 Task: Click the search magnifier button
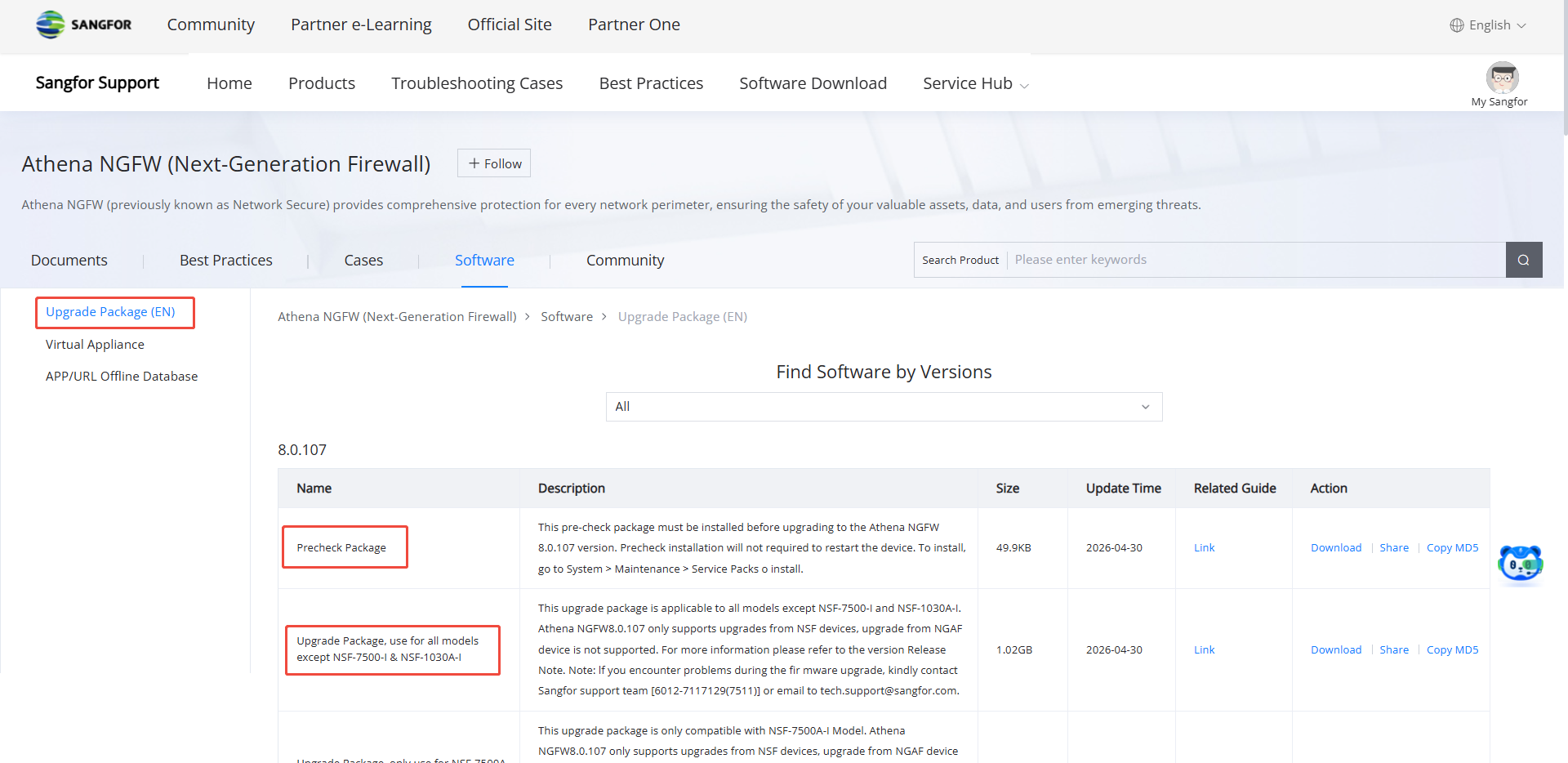pyautogui.click(x=1524, y=260)
